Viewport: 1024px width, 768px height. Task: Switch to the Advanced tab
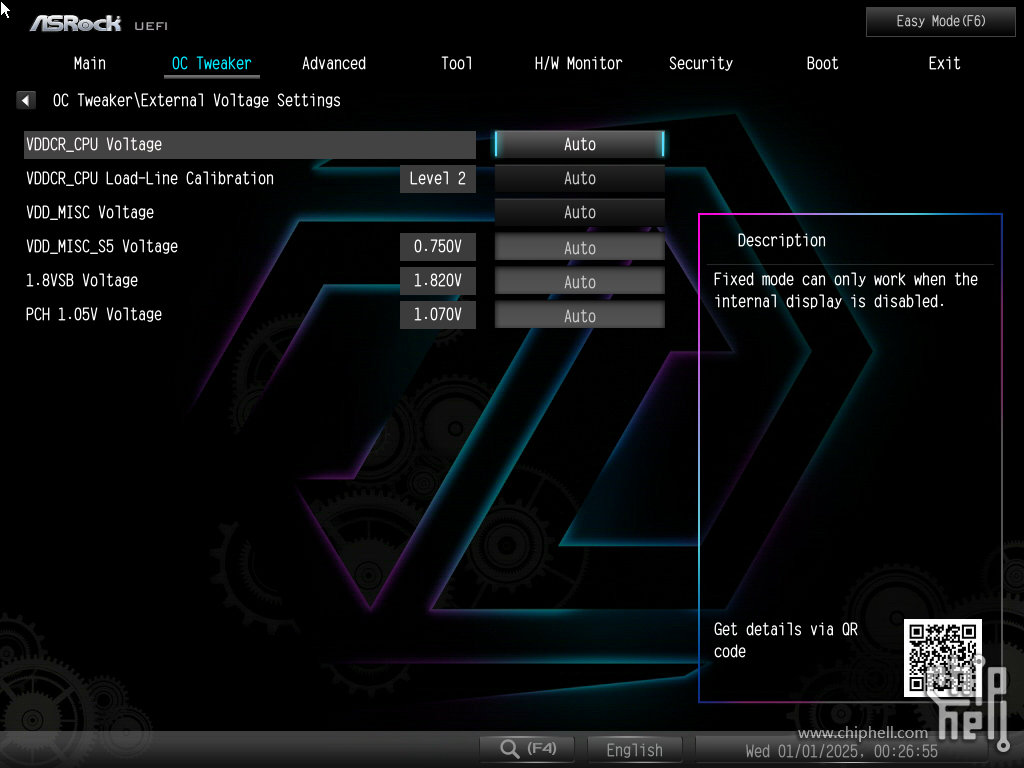(333, 63)
